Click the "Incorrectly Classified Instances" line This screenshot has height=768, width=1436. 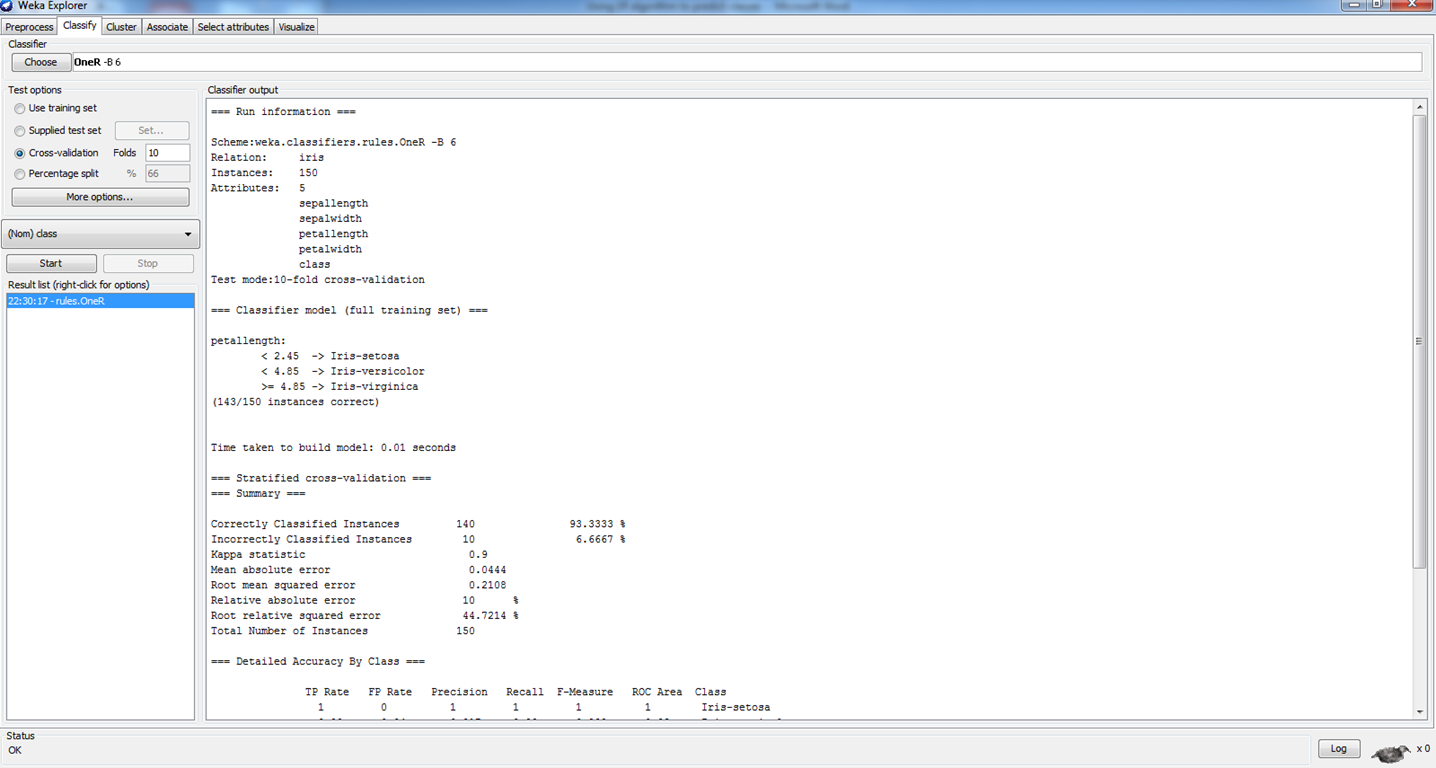point(418,539)
